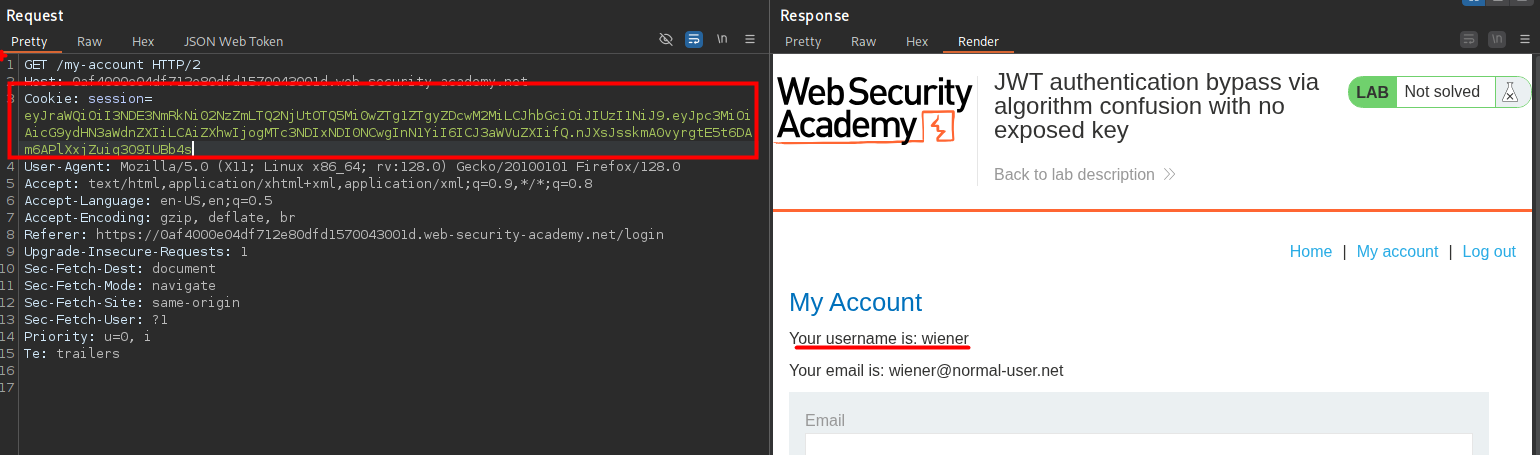The width and height of the screenshot is (1540, 455).
Task: Select the Request Hex tab
Action: [143, 41]
